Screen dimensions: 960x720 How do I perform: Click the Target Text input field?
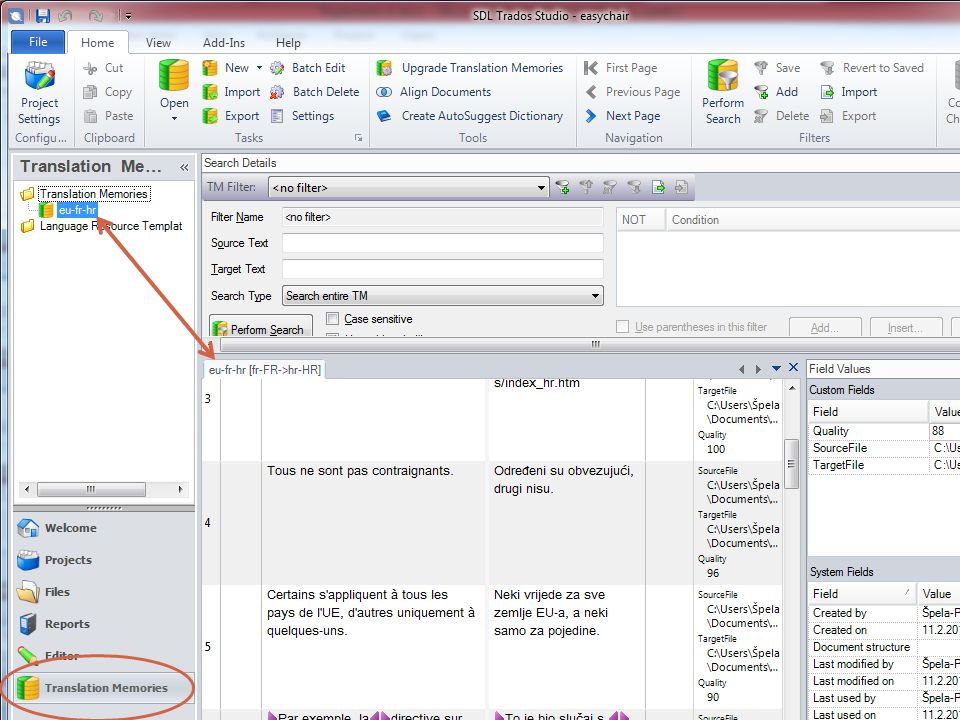[x=443, y=269]
